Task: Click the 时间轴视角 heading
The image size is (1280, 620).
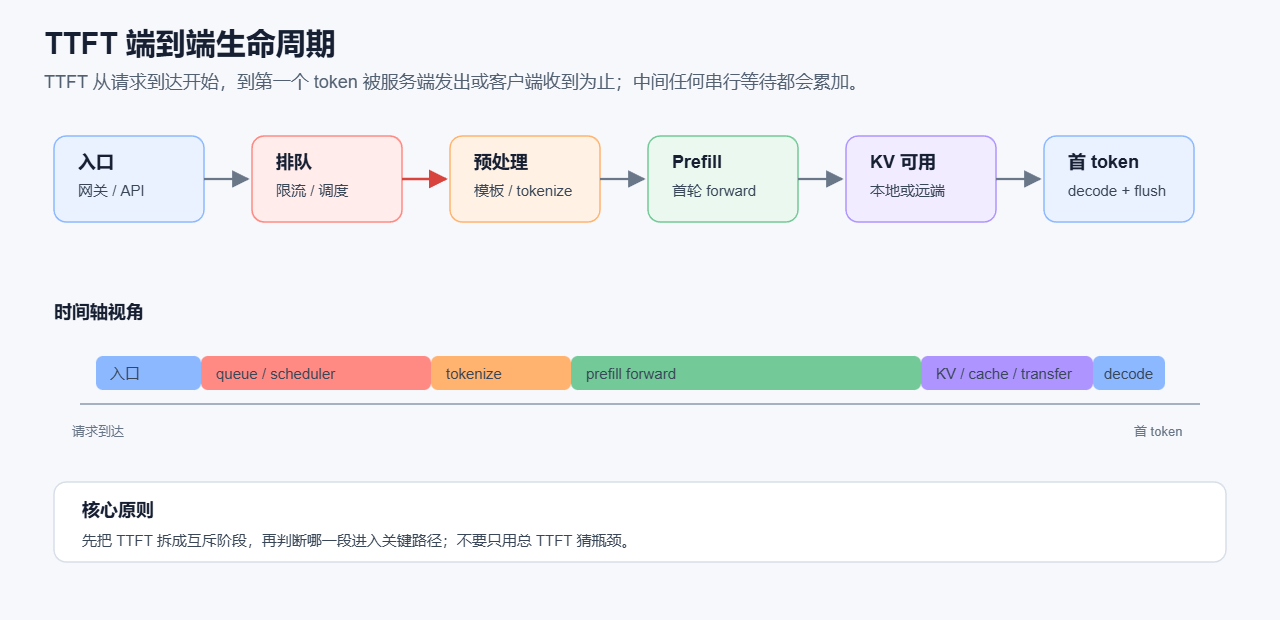Action: pyautogui.click(x=99, y=312)
